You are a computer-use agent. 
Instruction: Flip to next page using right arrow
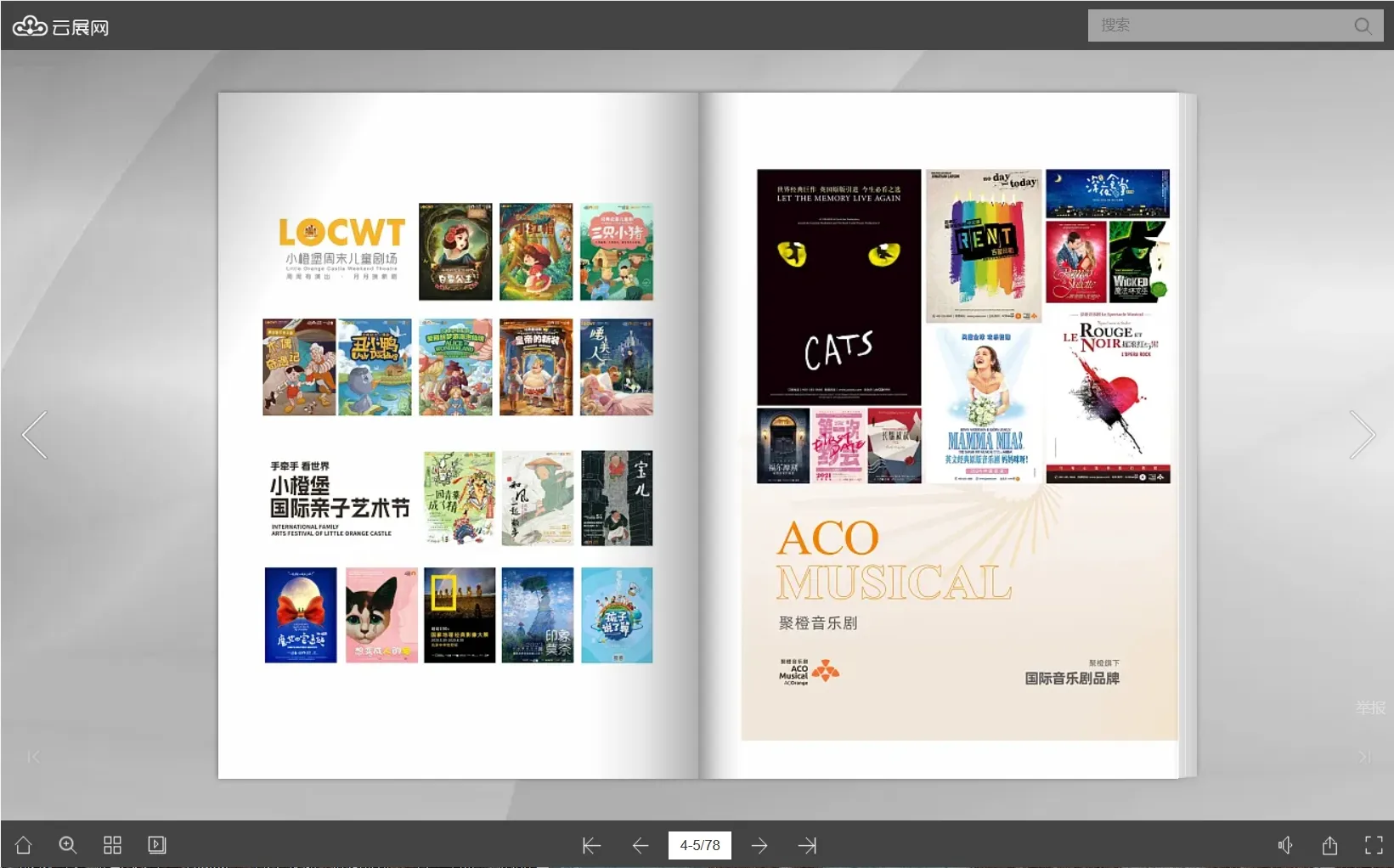(x=1362, y=435)
